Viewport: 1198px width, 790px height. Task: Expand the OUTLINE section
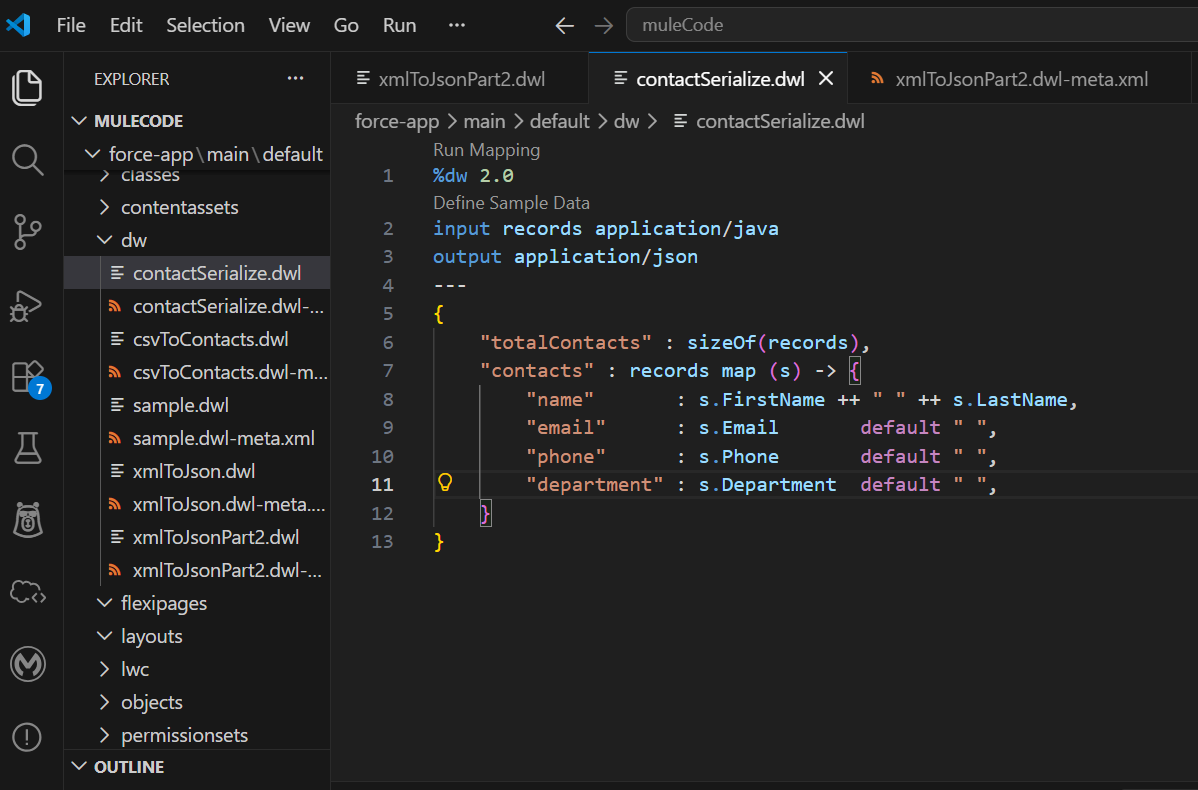point(129,767)
